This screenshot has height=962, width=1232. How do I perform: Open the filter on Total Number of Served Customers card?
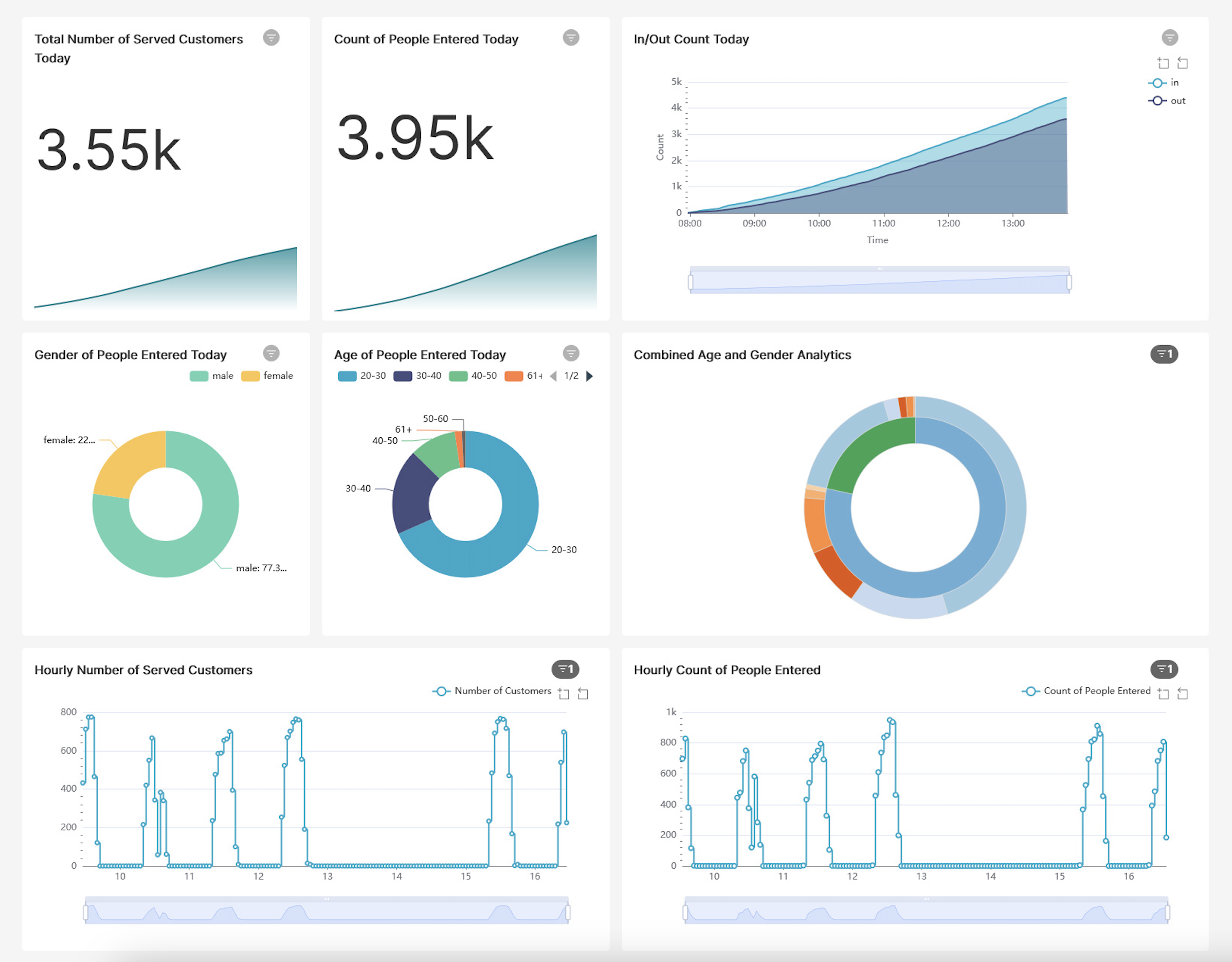tap(272, 38)
